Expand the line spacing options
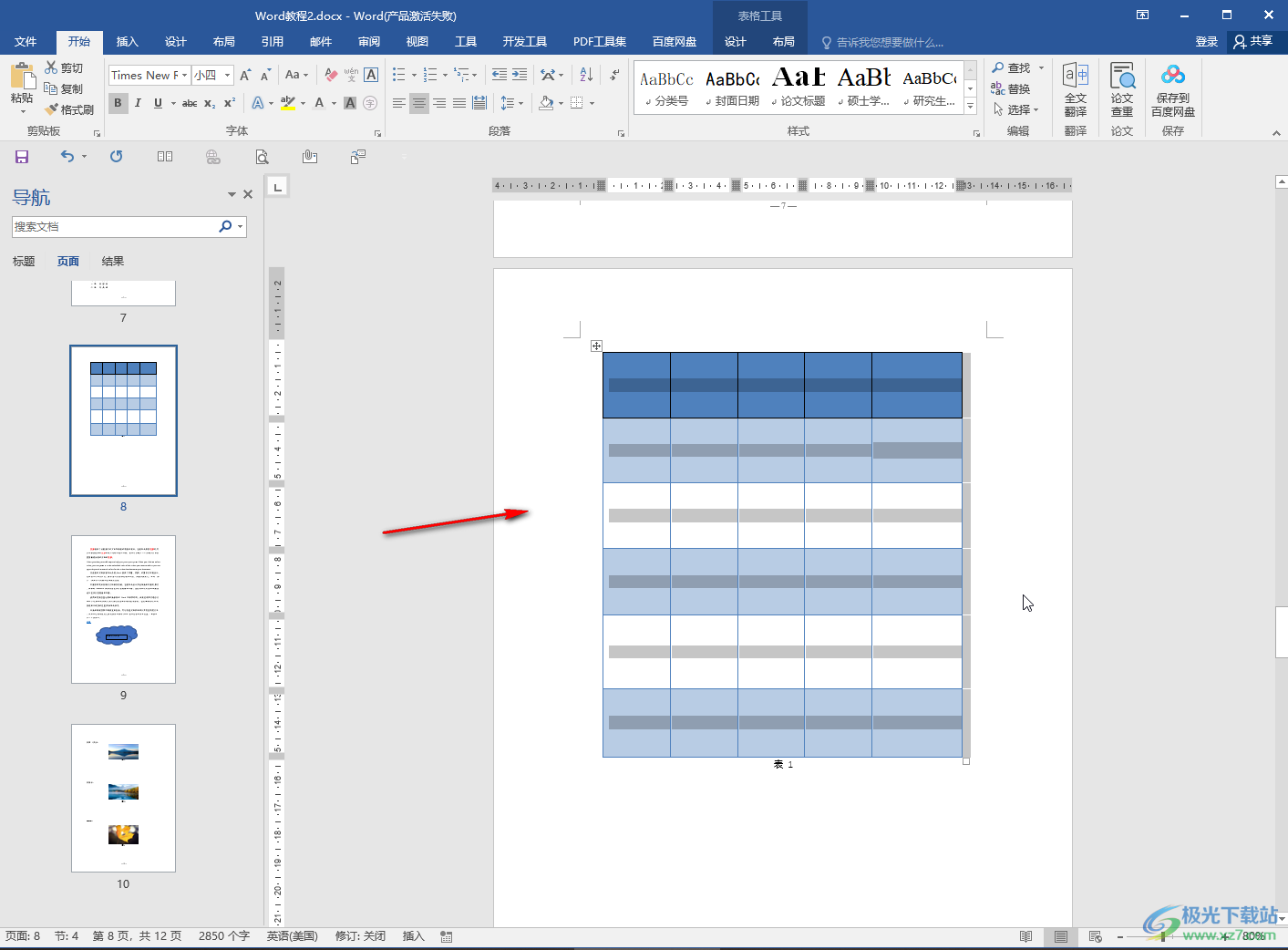The height and width of the screenshot is (950, 1288). click(x=520, y=103)
